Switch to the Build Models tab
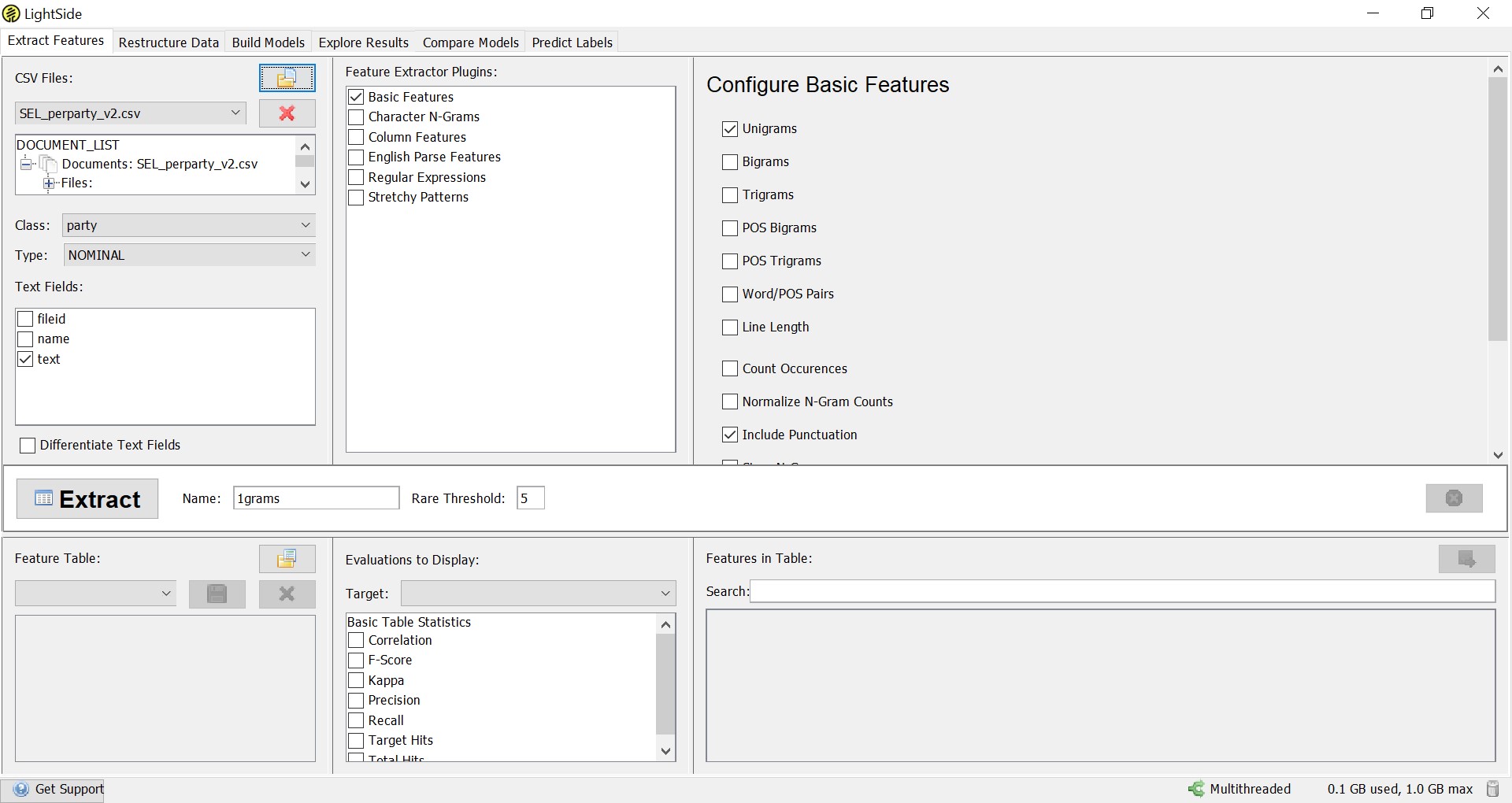This screenshot has height=803, width=1512. [268, 43]
